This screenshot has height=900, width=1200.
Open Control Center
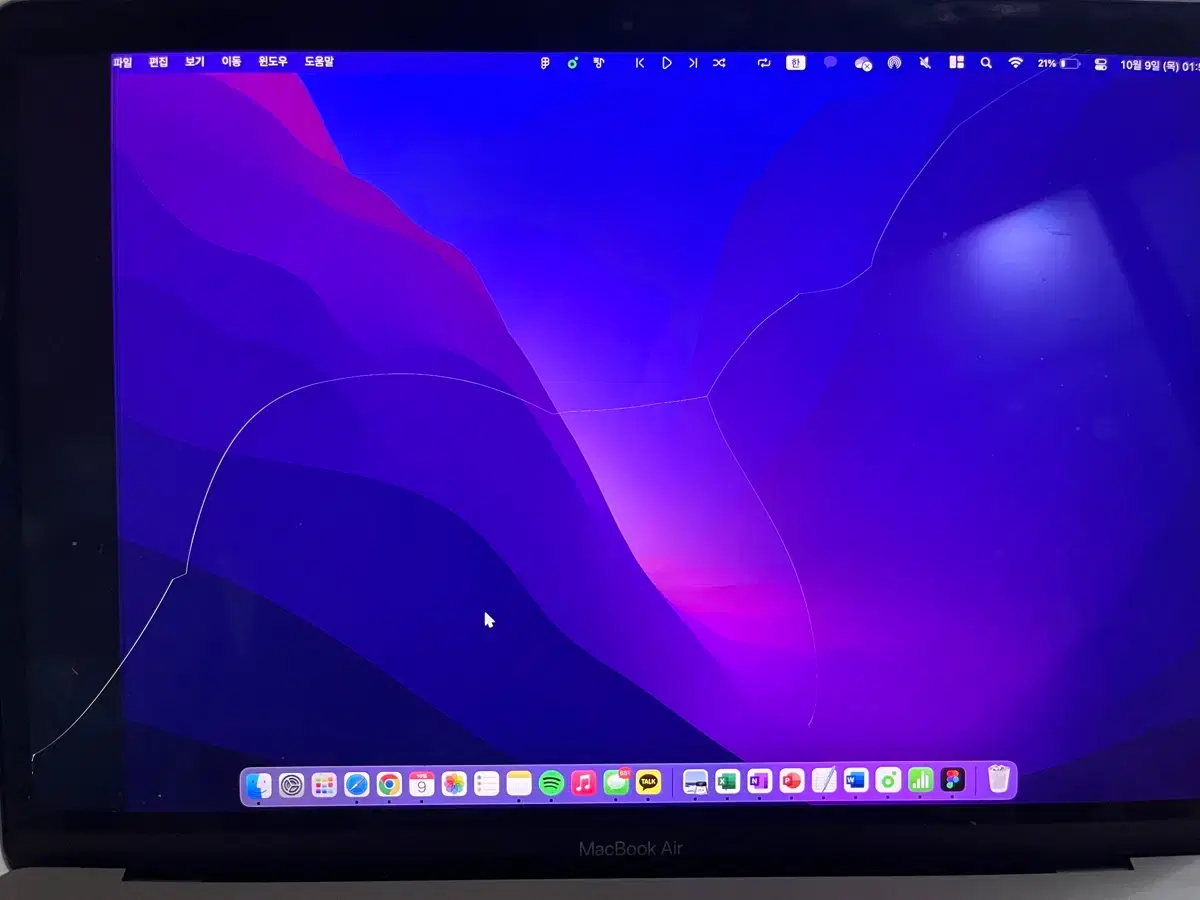(1101, 64)
